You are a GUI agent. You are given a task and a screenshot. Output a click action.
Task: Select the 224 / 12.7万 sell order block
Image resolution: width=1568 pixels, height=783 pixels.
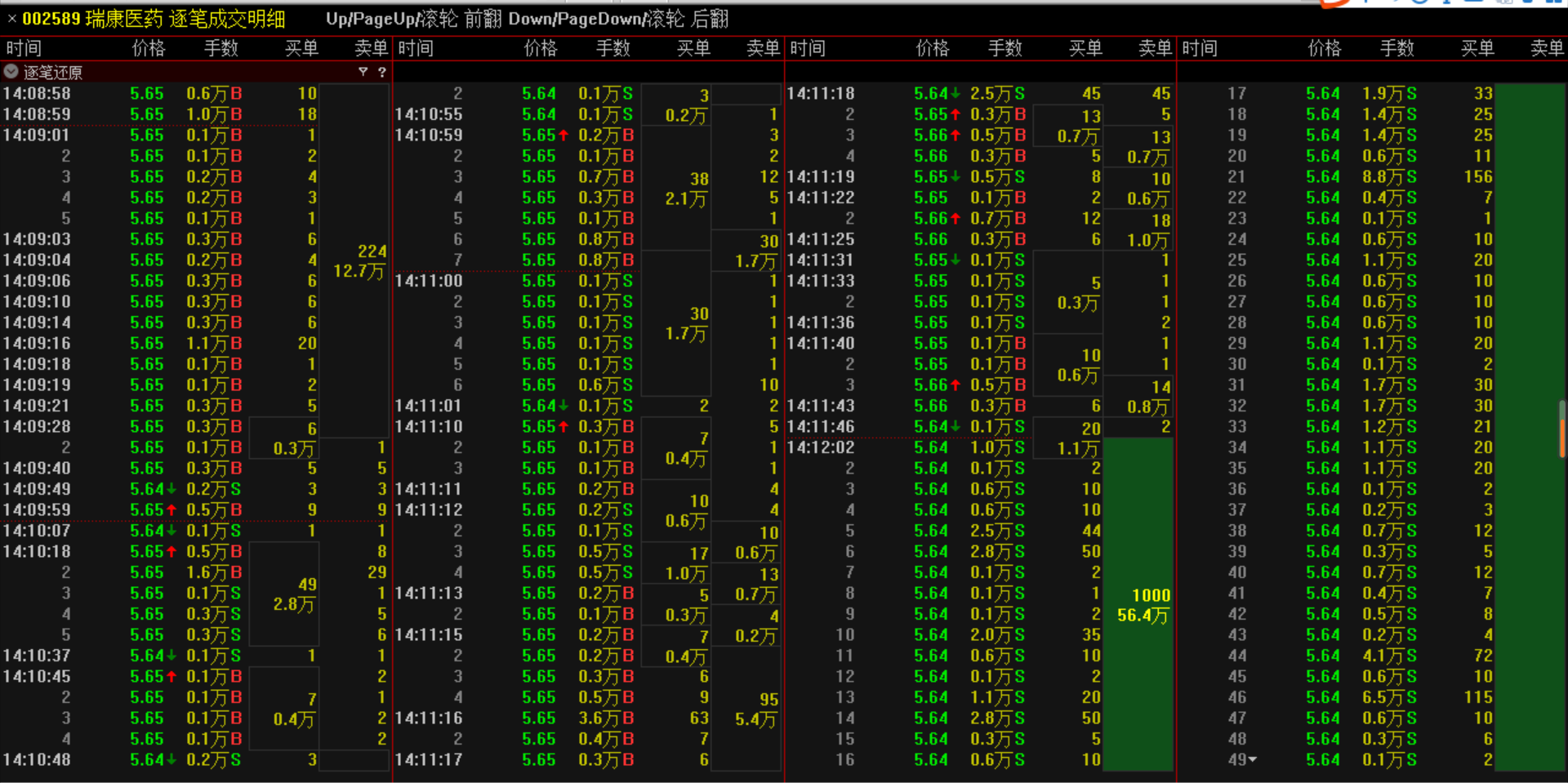tap(359, 261)
